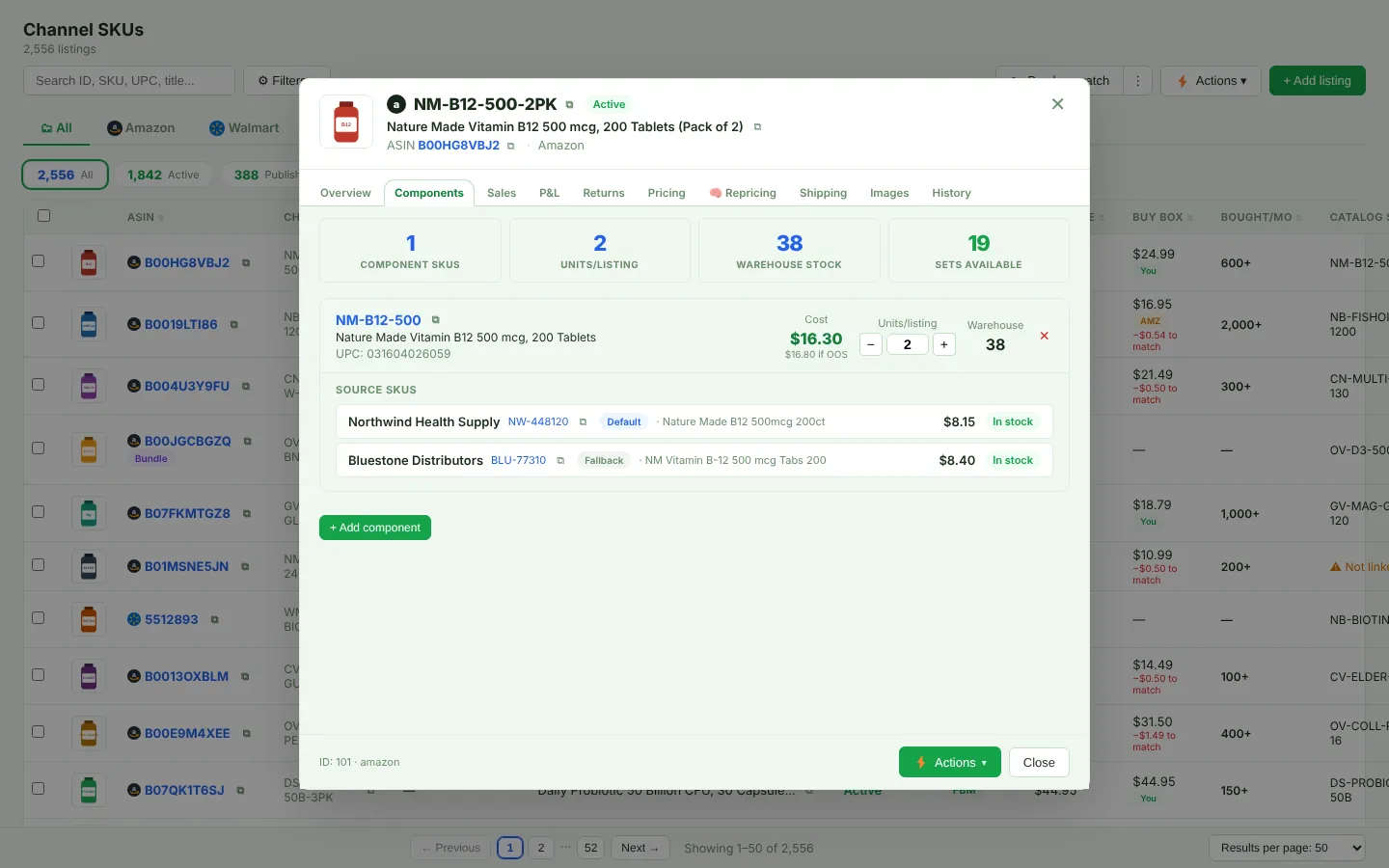Toggle the select-all checkbox in table header
The width and height of the screenshot is (1389, 868).
(x=43, y=216)
